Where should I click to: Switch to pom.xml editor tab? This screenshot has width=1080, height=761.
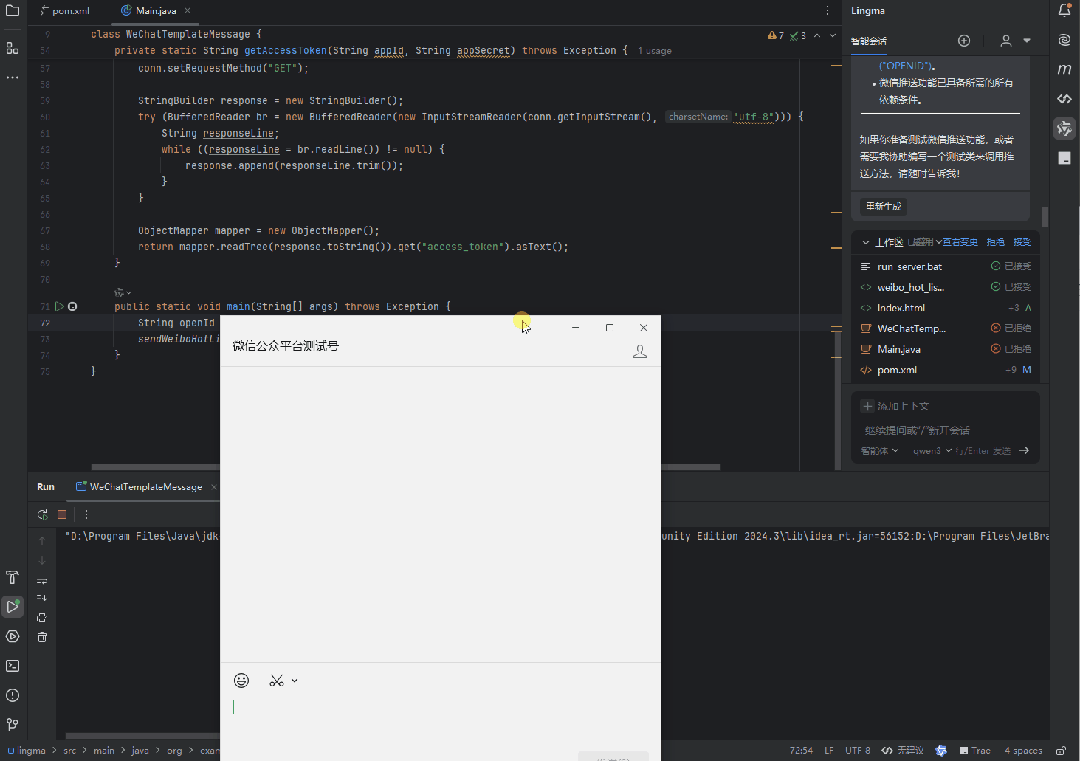(x=65, y=11)
